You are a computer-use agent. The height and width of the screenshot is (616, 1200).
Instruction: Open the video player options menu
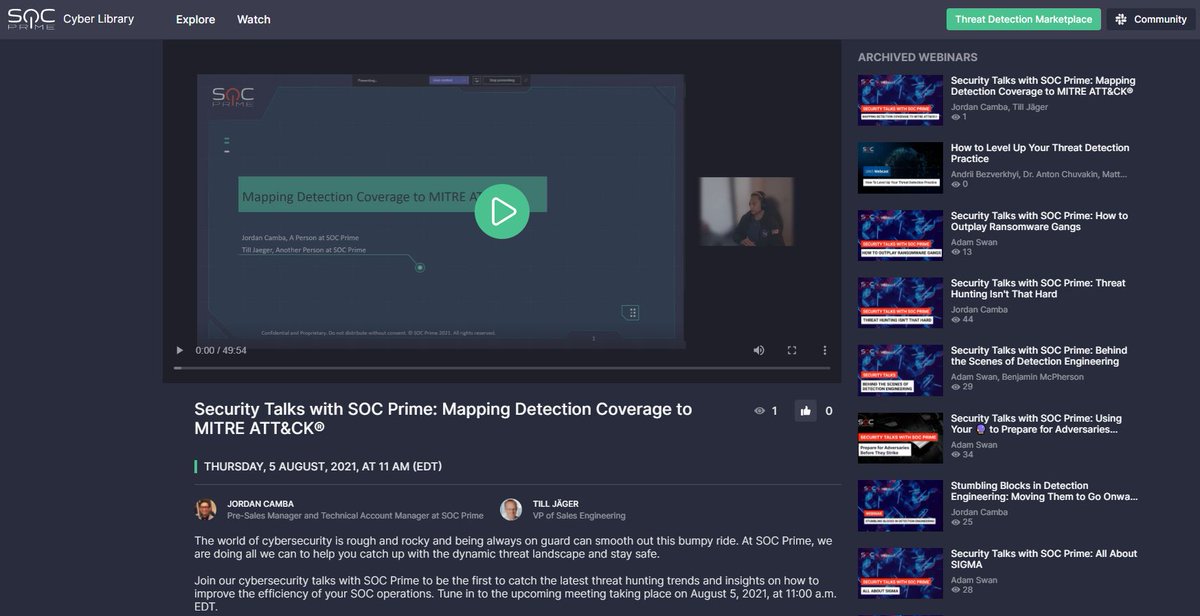824,350
